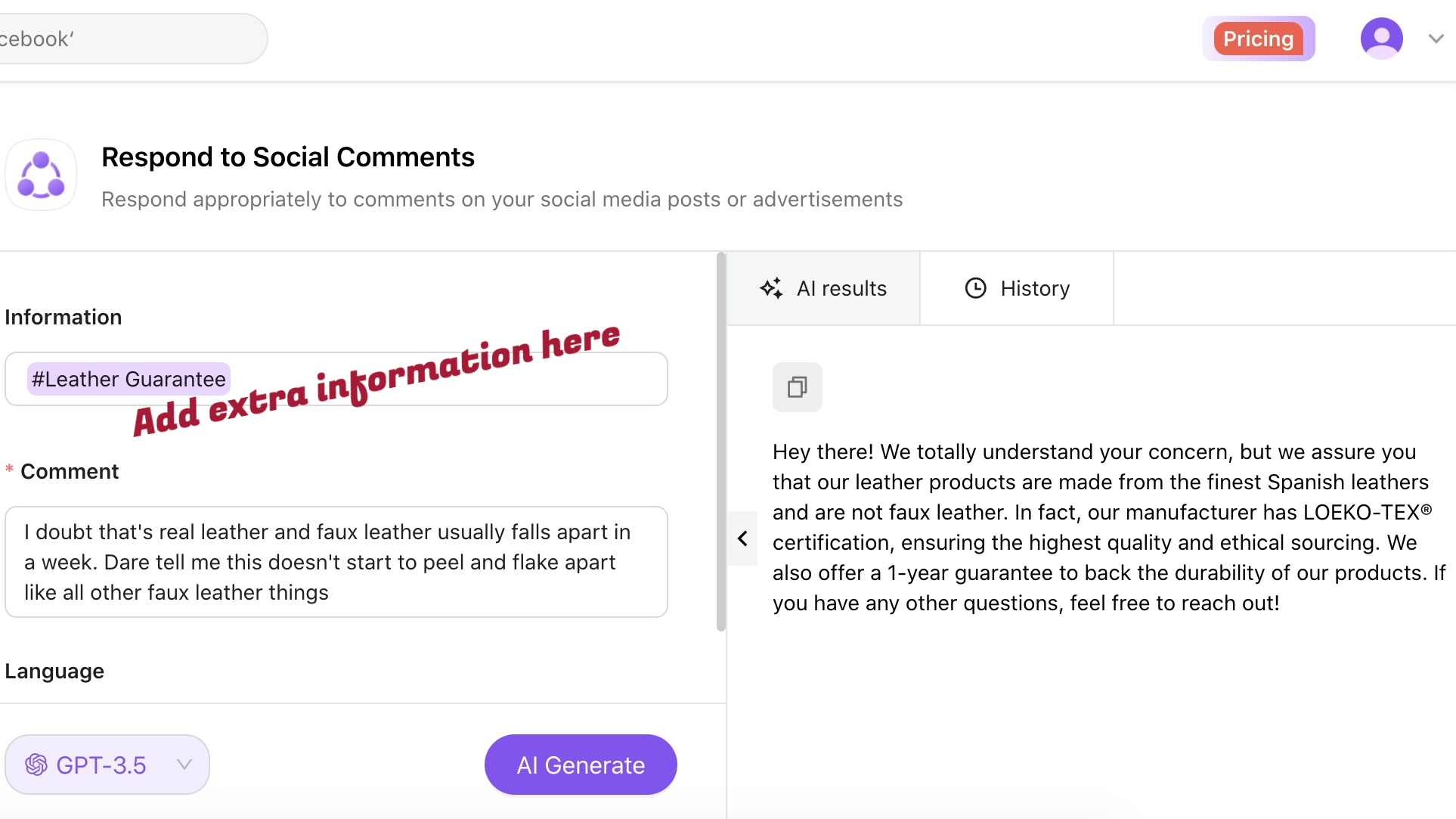Open the Pricing page

point(1257,38)
